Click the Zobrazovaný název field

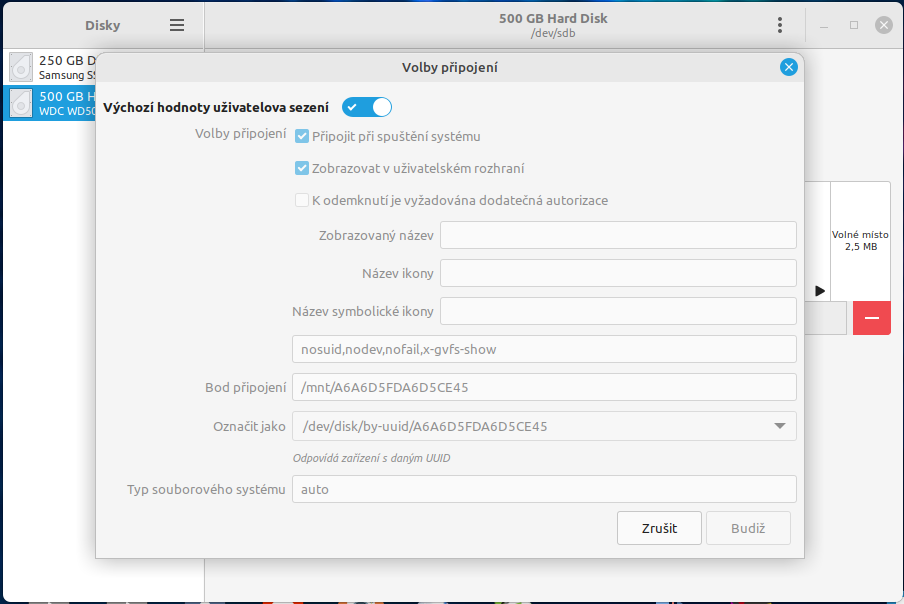(x=618, y=235)
